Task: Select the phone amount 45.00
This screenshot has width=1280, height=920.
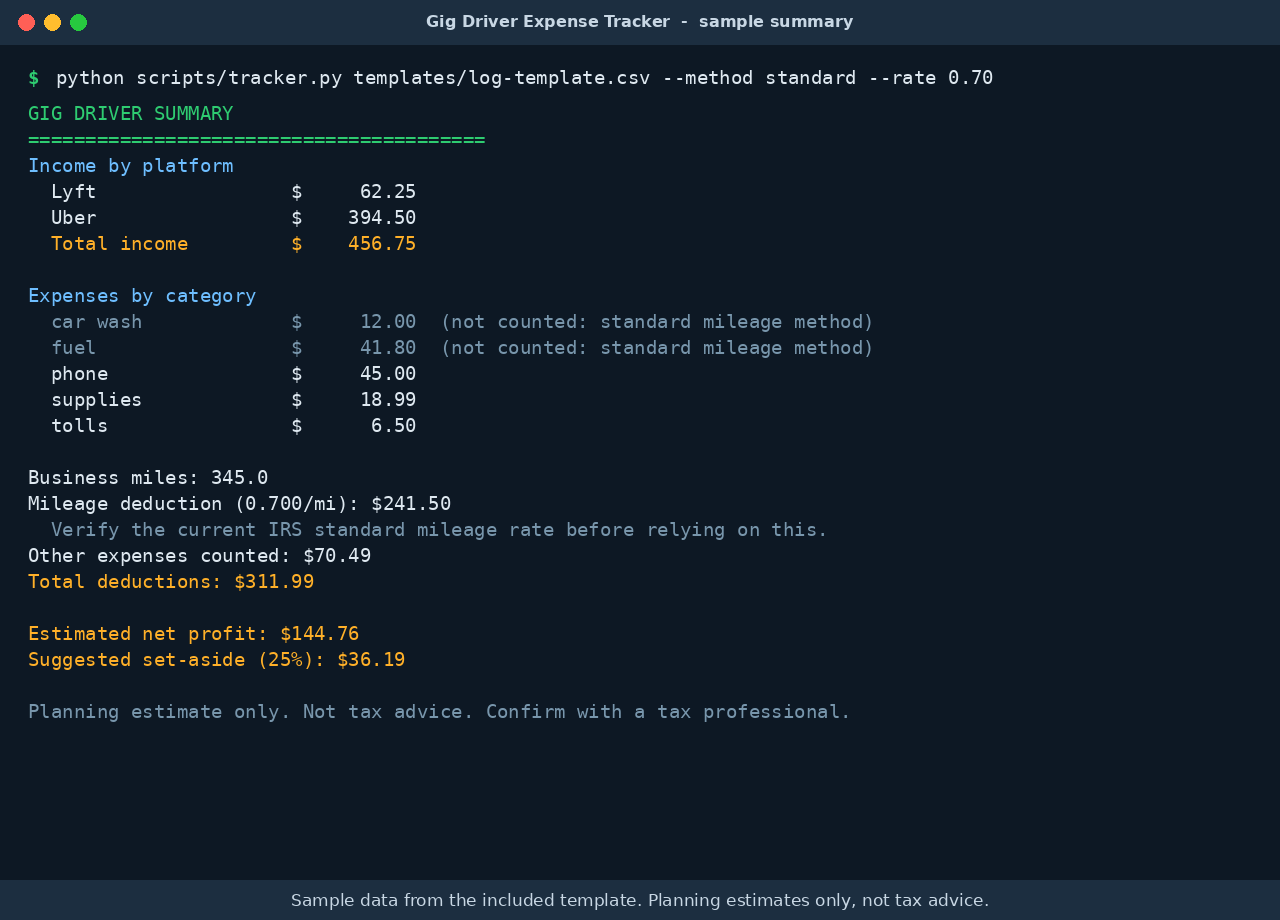Action: coord(388,374)
